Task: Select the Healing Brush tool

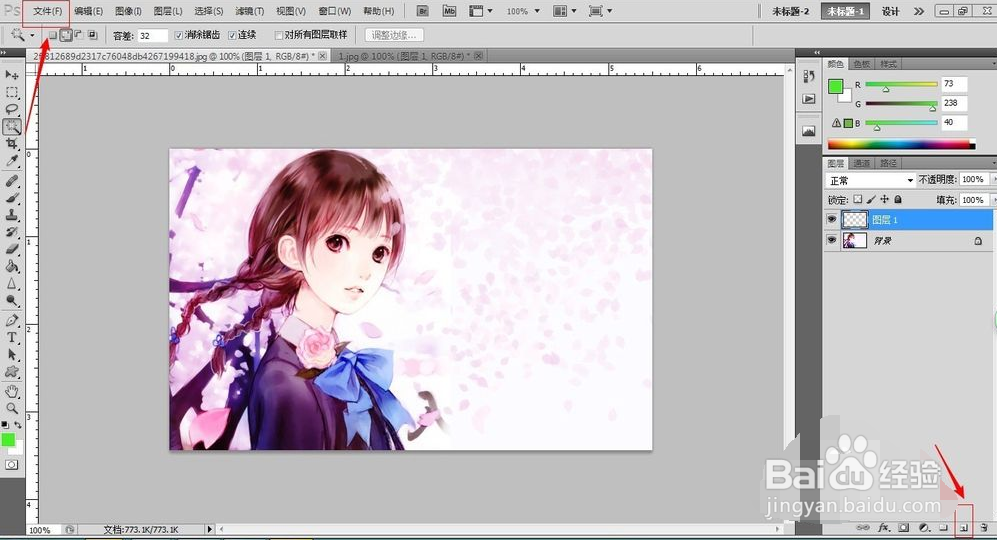Action: coord(11,181)
